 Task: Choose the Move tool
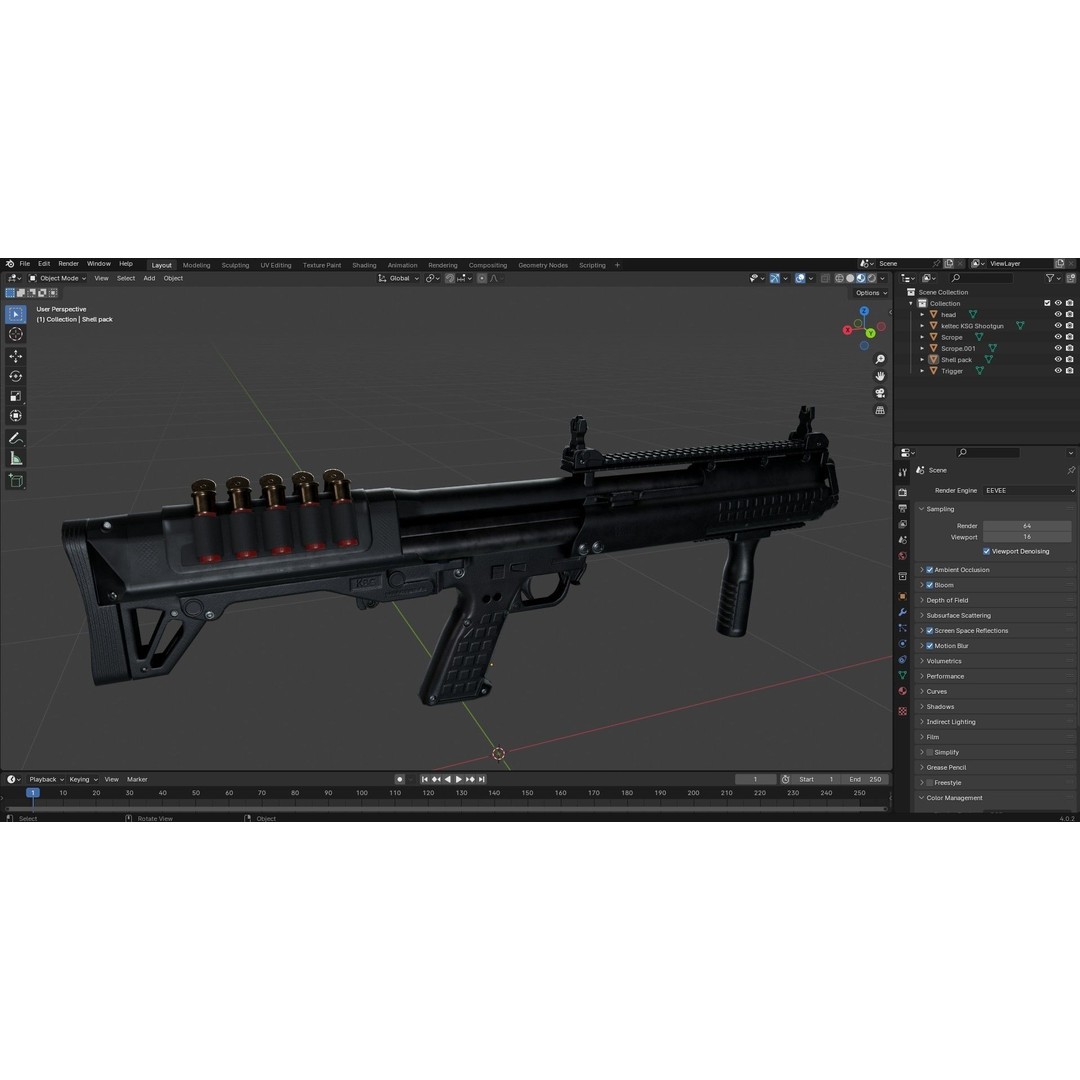16,356
